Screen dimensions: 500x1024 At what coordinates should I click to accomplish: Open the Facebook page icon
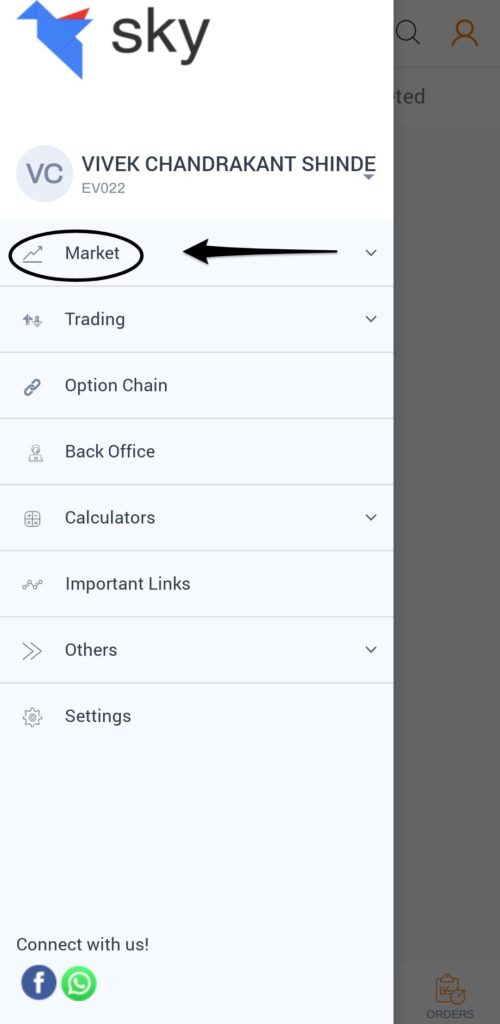click(39, 982)
